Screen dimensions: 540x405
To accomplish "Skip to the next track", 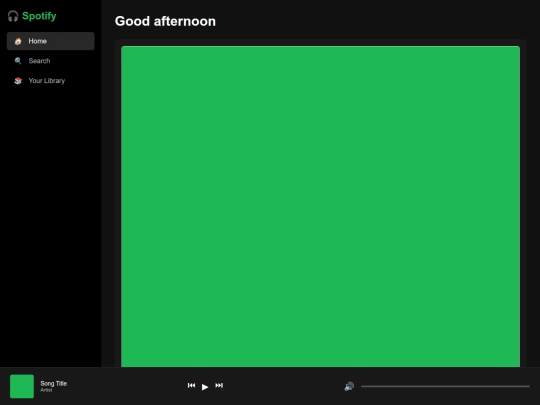I will pos(219,385).
